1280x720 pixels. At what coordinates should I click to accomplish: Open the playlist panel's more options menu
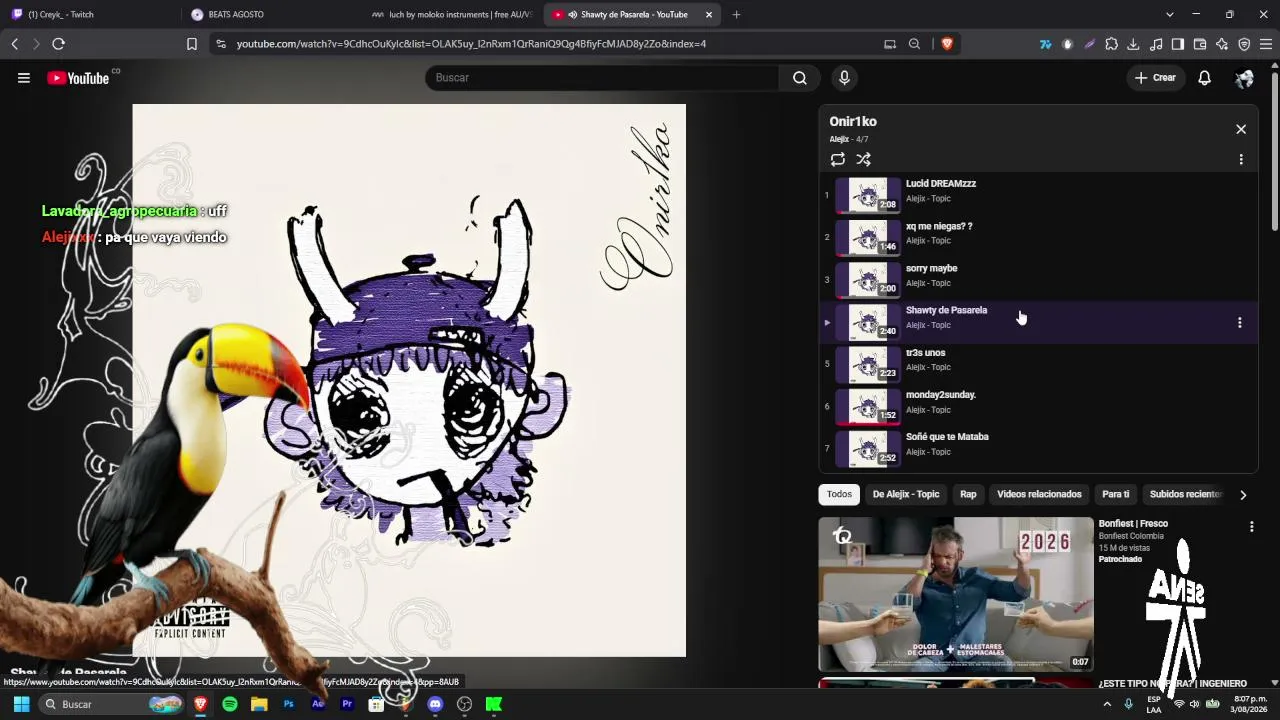tap(1241, 160)
